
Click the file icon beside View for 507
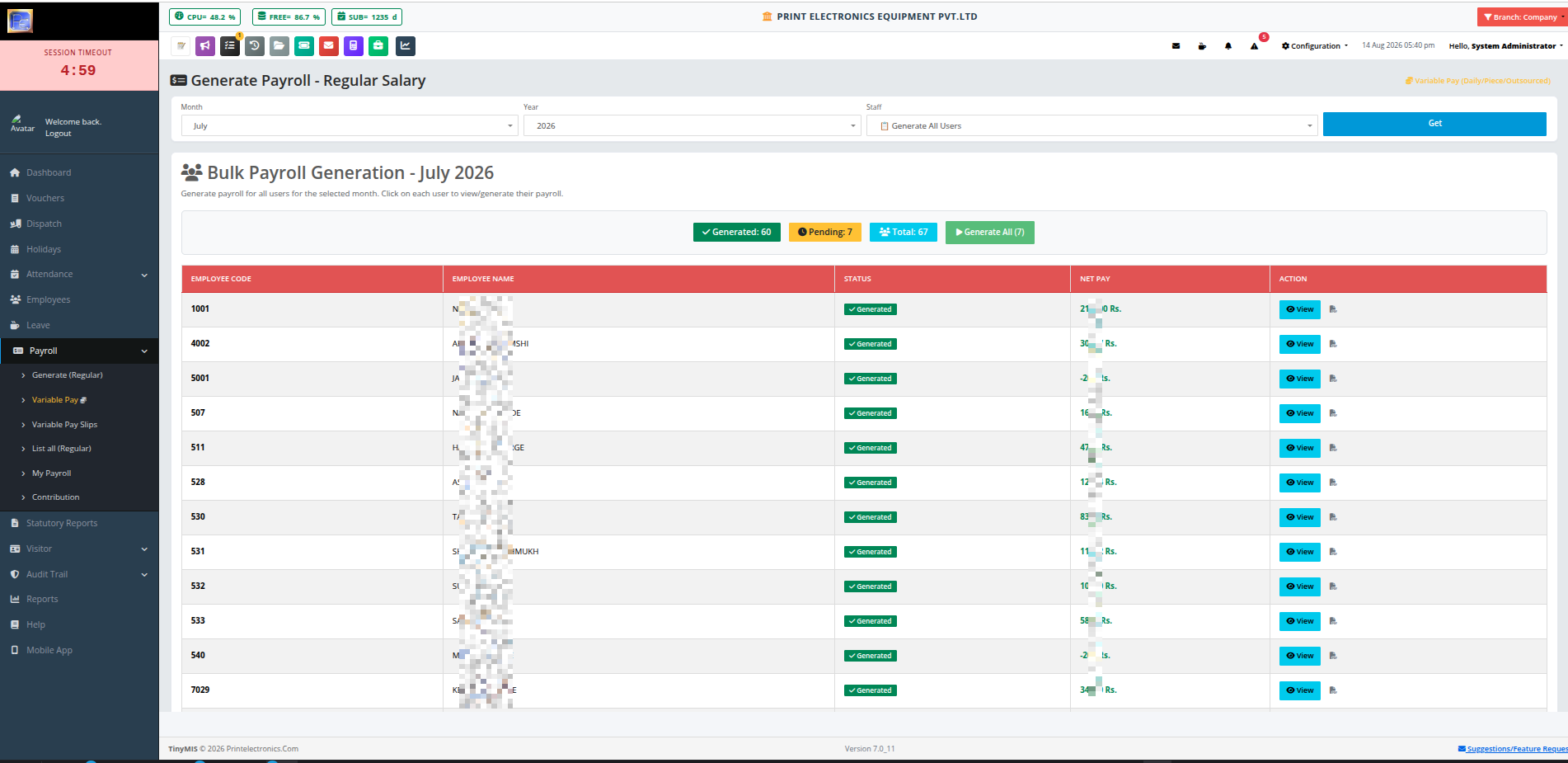click(1333, 413)
